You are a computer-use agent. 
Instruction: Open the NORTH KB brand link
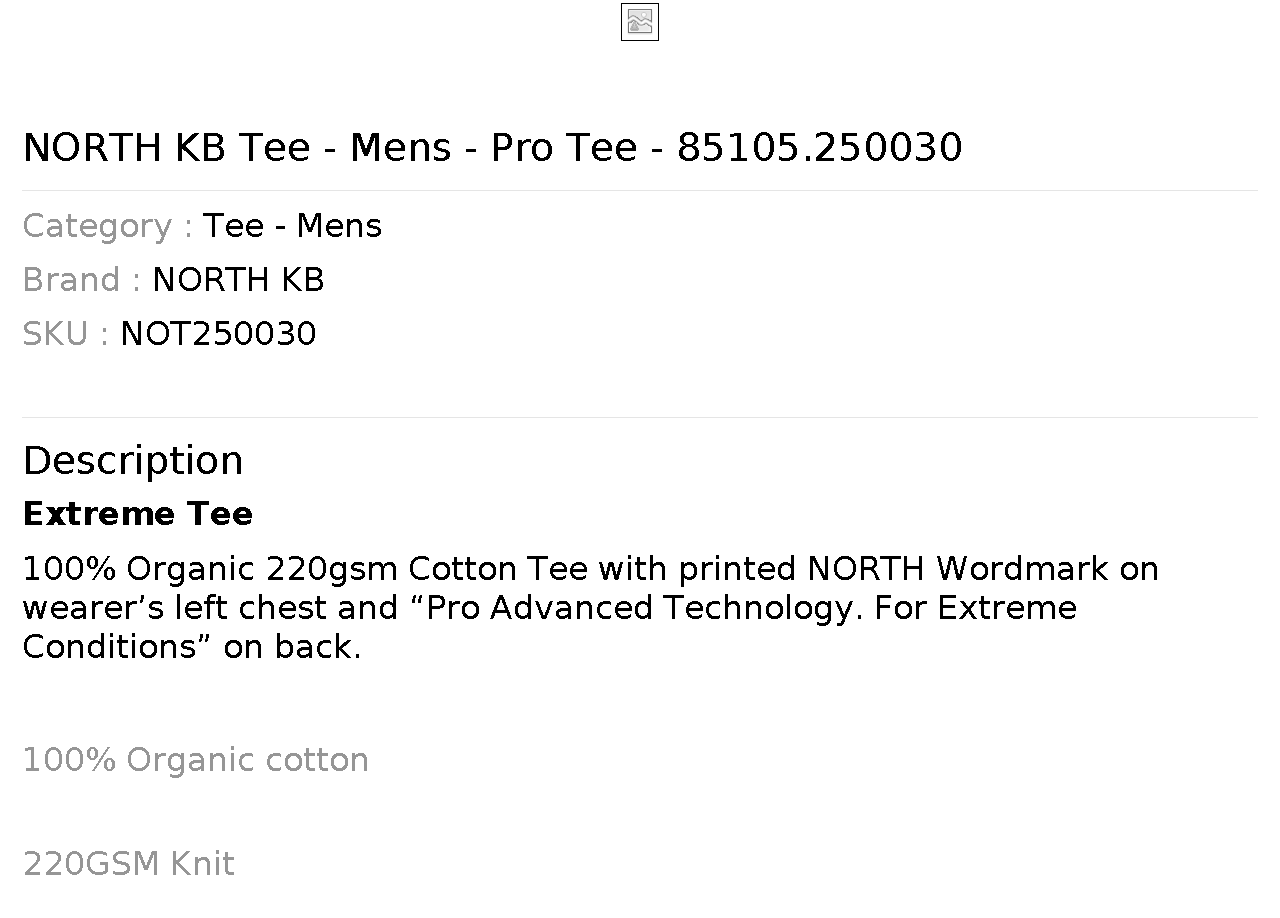pos(238,280)
